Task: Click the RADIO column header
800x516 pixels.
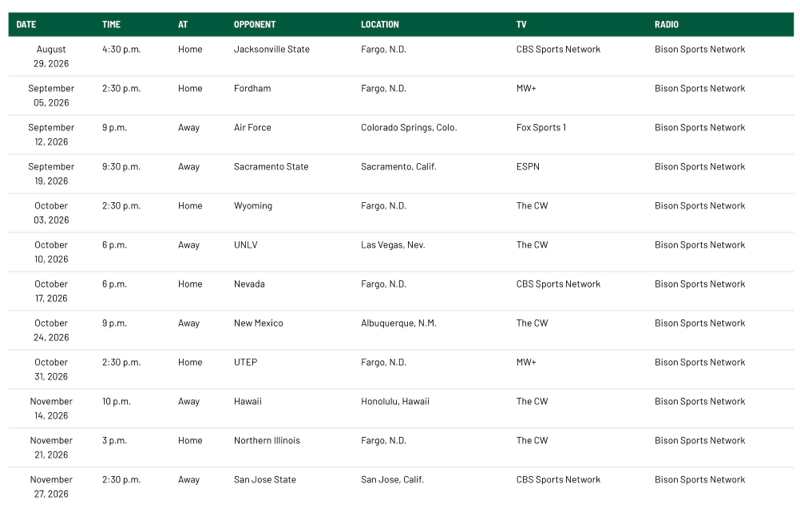Action: point(666,24)
